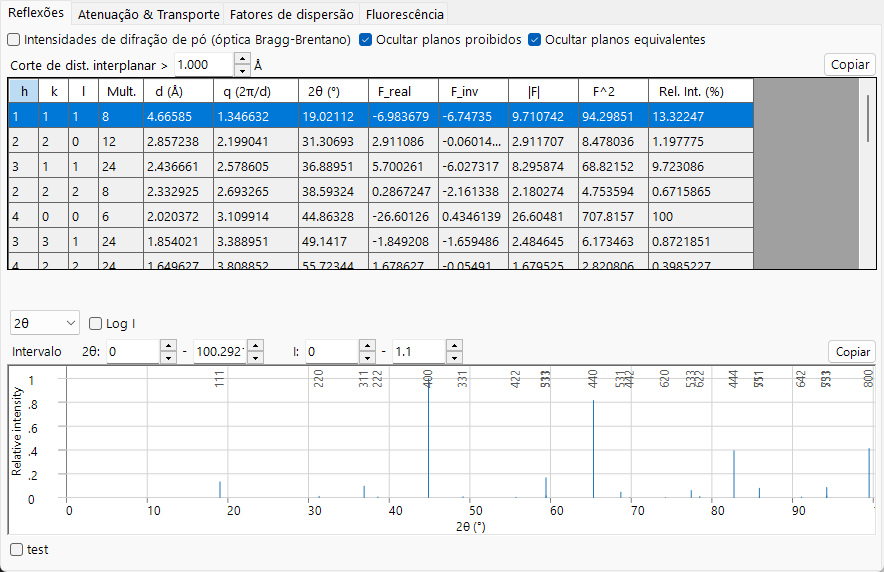884x572 pixels.
Task: Enable the Log I checkbox
Action: [x=95, y=323]
